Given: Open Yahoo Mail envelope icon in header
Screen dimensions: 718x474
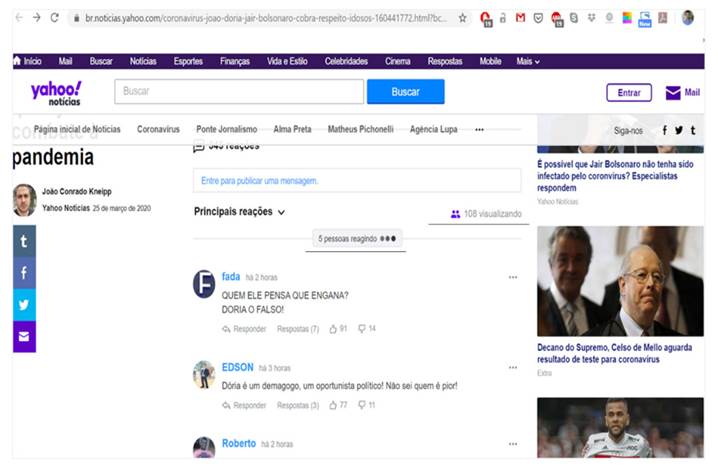Looking at the screenshot, I should 673,93.
